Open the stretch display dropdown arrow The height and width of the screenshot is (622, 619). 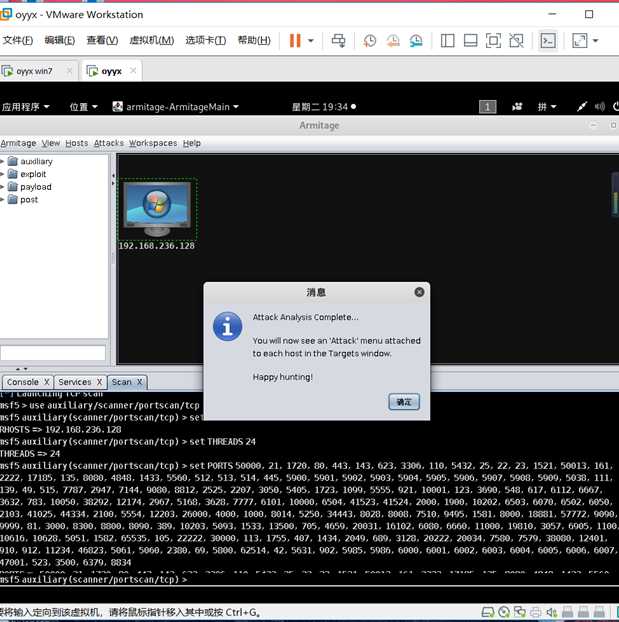click(595, 40)
